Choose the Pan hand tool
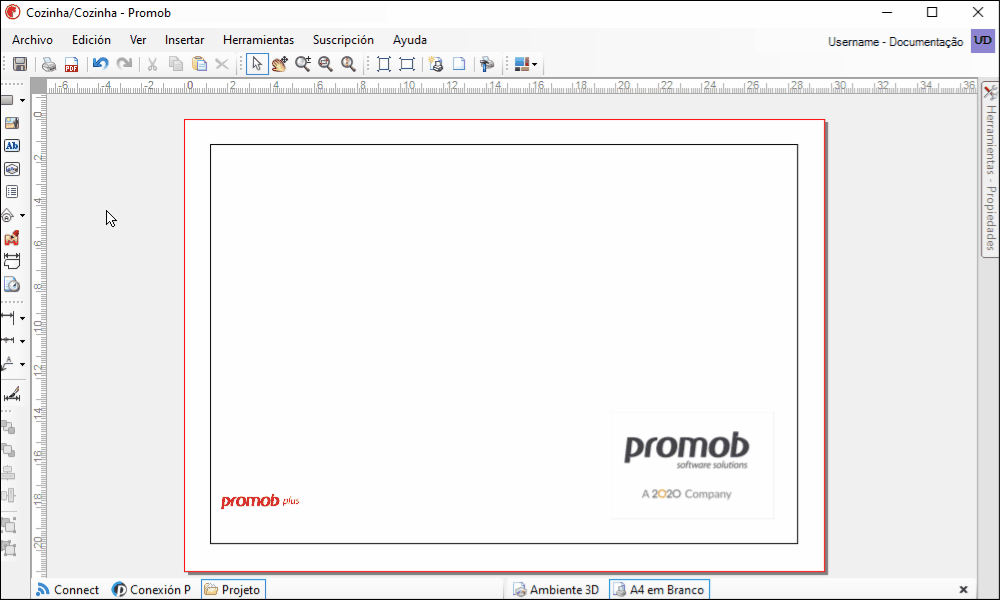Image resolution: width=1000 pixels, height=600 pixels. pos(279,64)
